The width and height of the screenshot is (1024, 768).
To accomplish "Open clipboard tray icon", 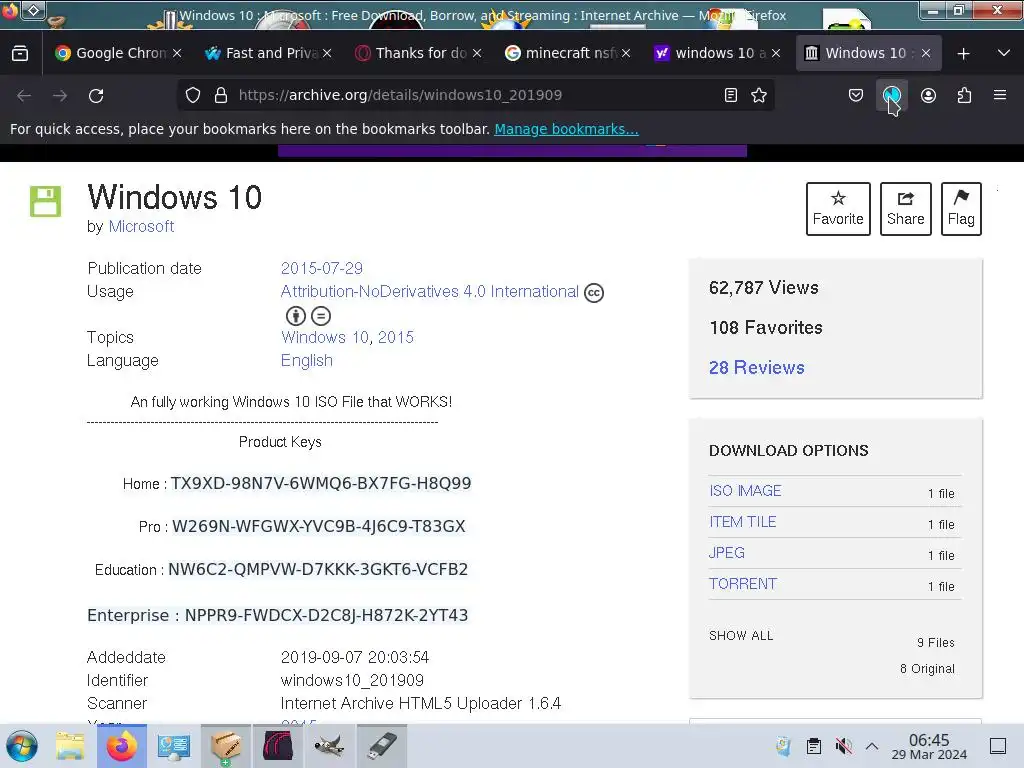I will pos(814,746).
